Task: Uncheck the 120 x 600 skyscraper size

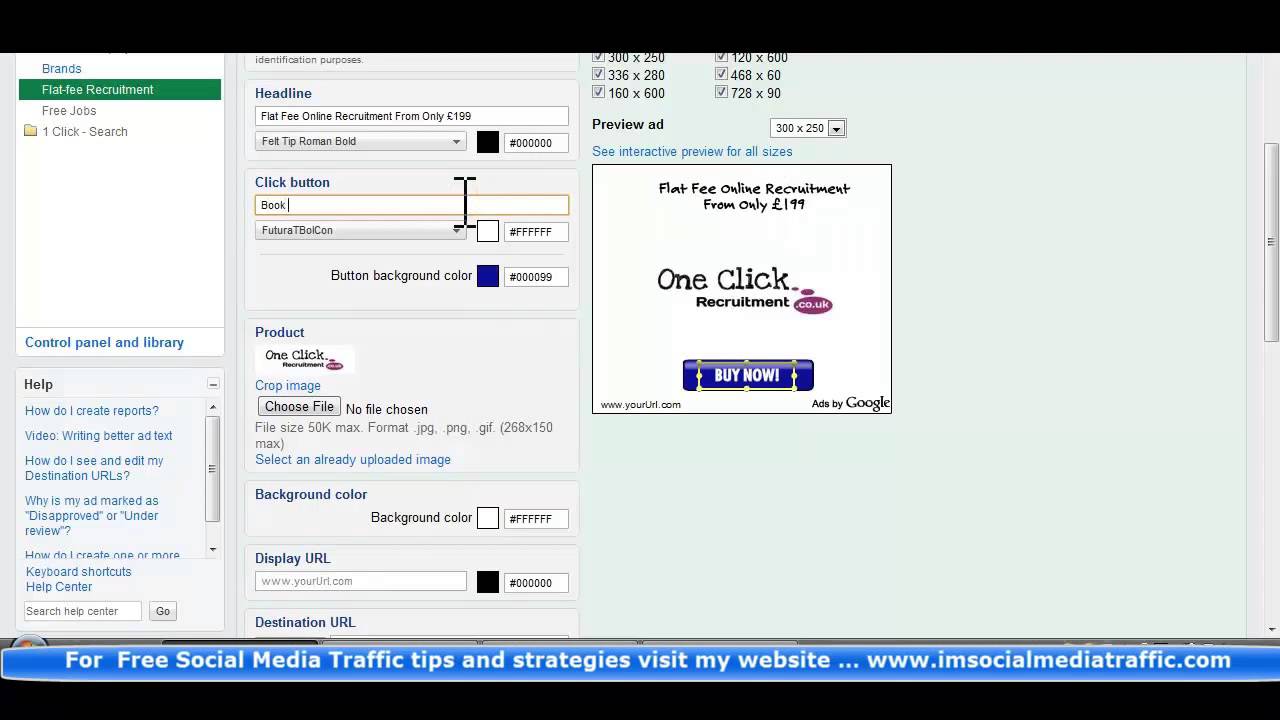Action: click(721, 56)
